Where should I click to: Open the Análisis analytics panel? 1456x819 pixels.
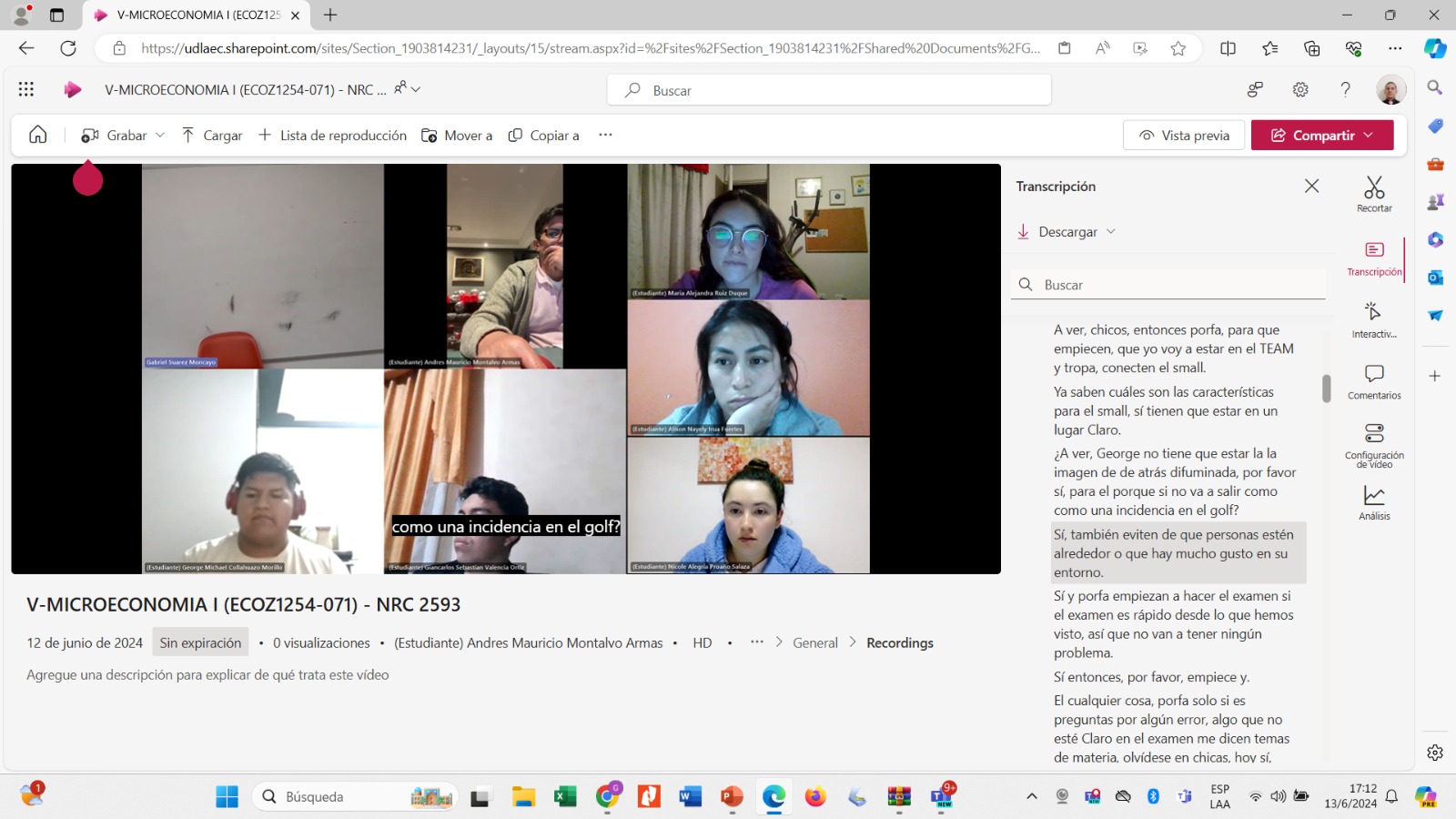1374,502
